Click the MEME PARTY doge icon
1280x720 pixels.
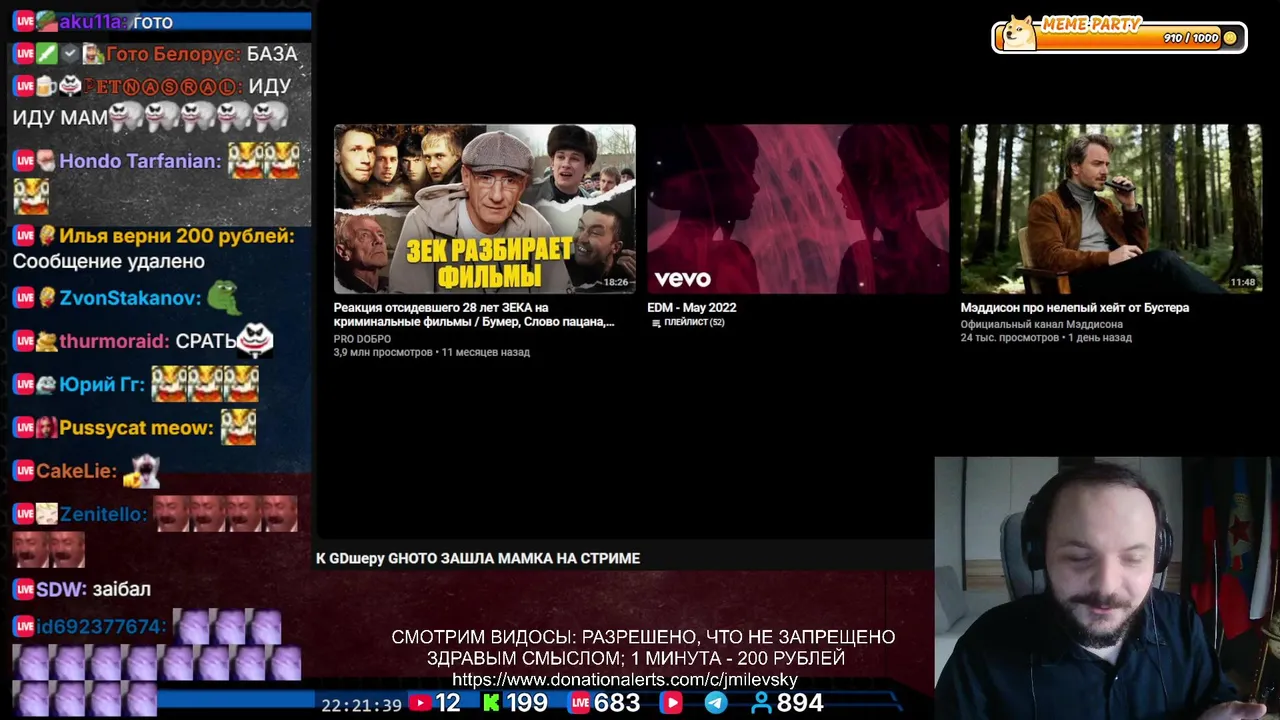coord(1018,32)
